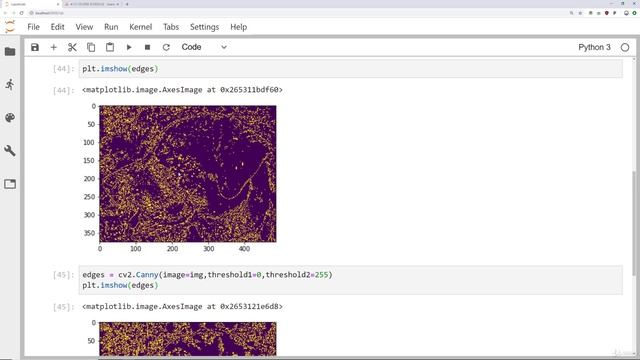Click output text AxesImage at 0x2653121e6d8
The width and height of the screenshot is (640, 360).
(x=182, y=307)
